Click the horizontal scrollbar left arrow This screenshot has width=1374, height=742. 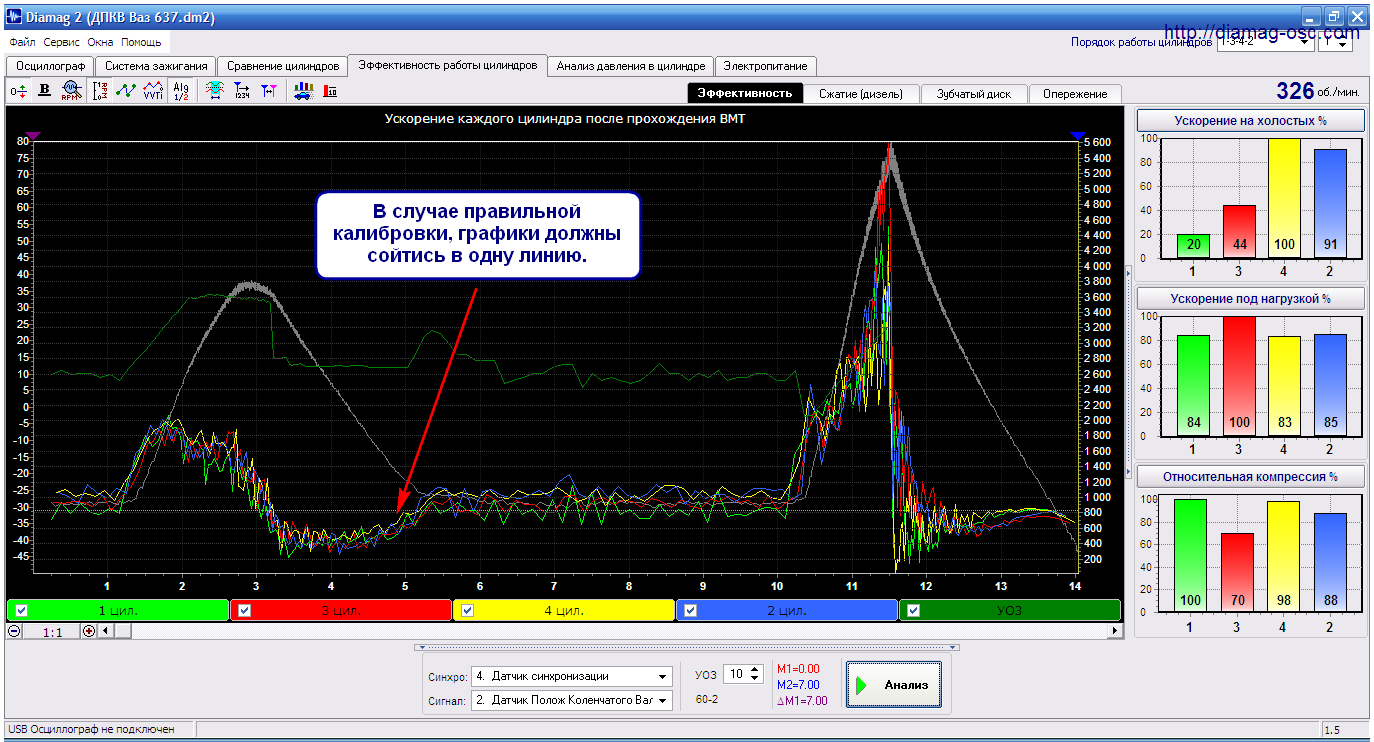click(107, 631)
